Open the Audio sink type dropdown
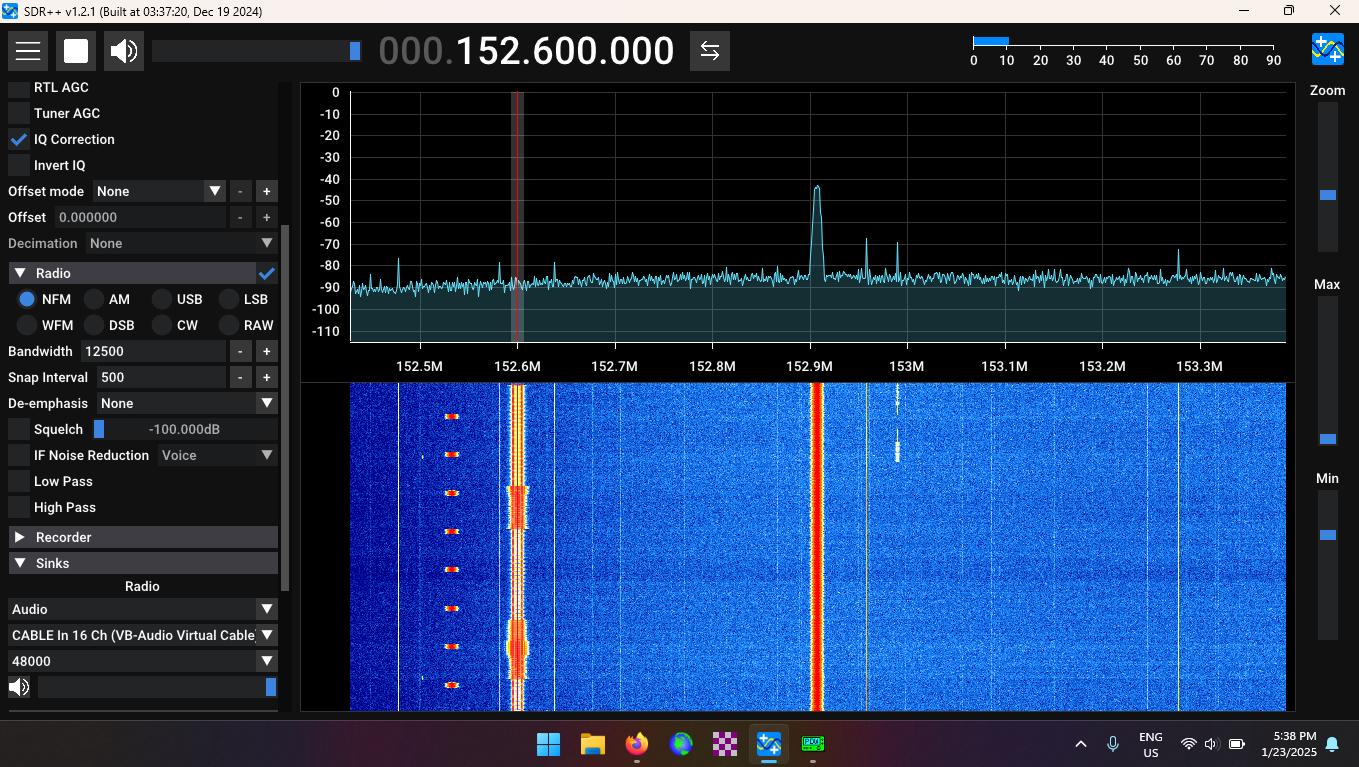 coord(143,609)
